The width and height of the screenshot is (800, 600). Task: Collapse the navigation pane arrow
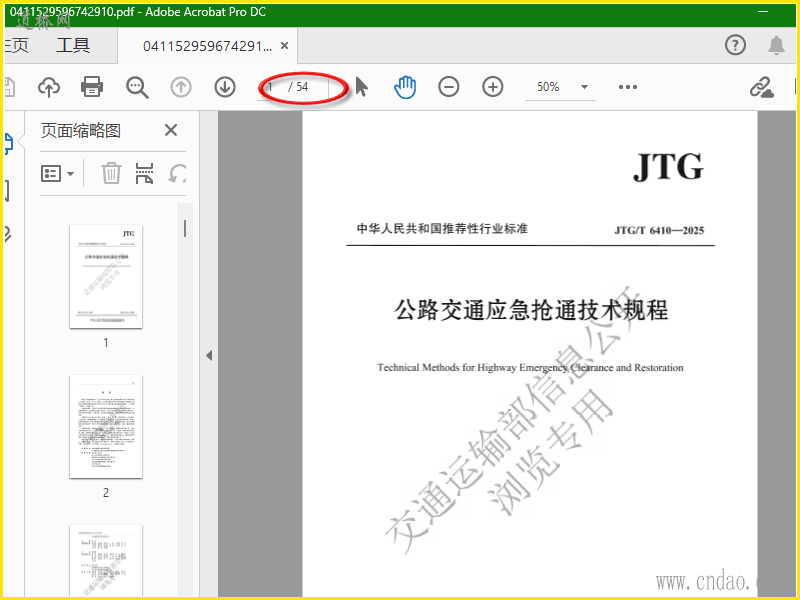(209, 355)
